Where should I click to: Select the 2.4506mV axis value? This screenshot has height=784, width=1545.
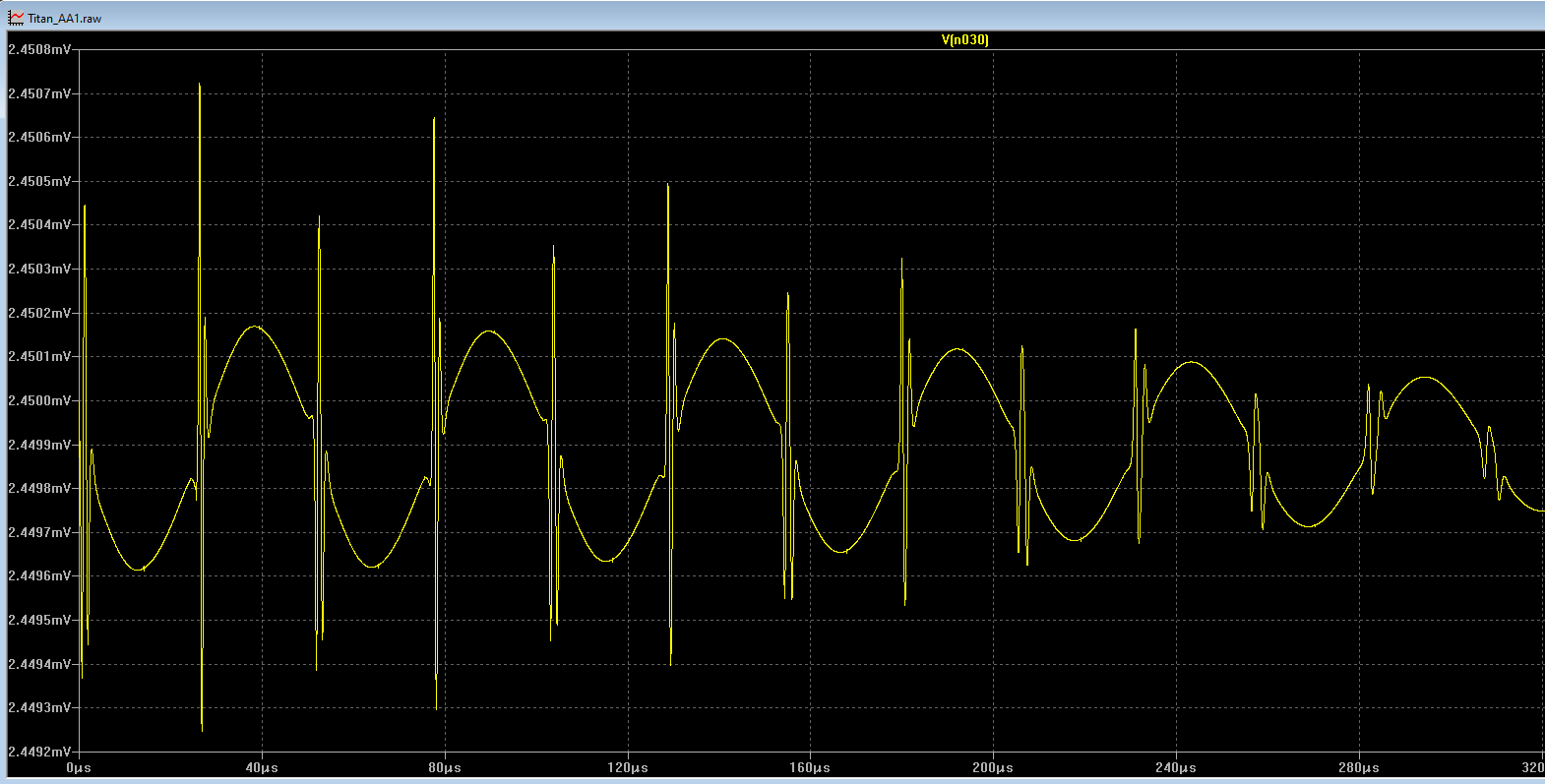click(39, 137)
